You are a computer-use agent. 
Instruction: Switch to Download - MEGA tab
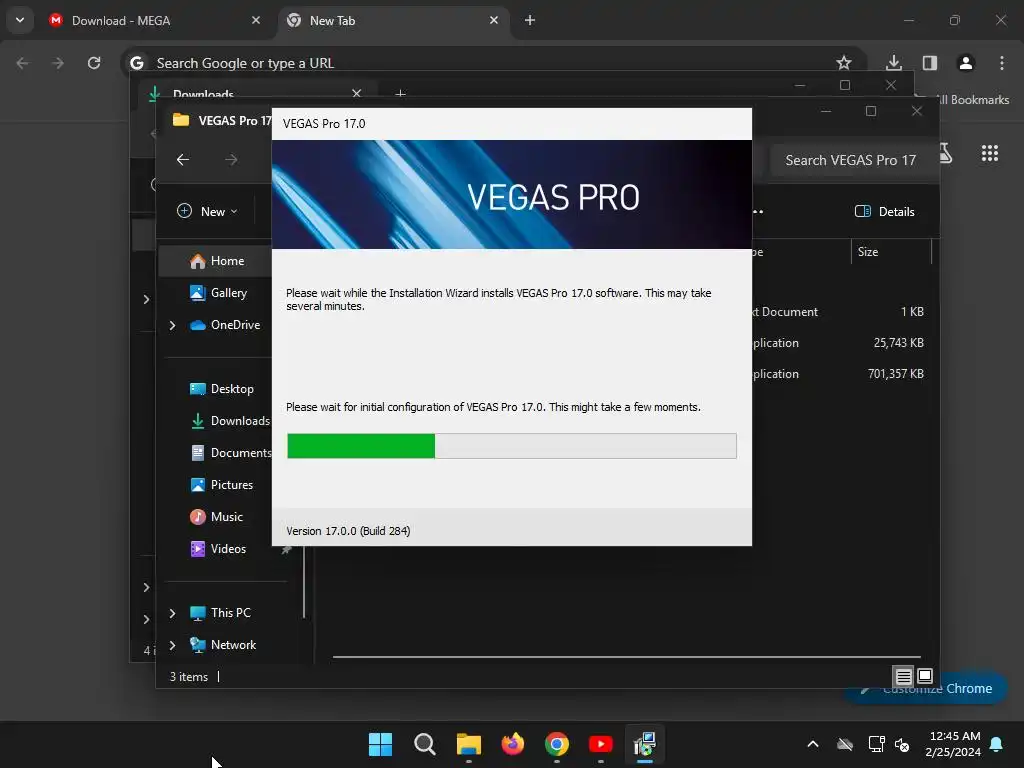(153, 20)
